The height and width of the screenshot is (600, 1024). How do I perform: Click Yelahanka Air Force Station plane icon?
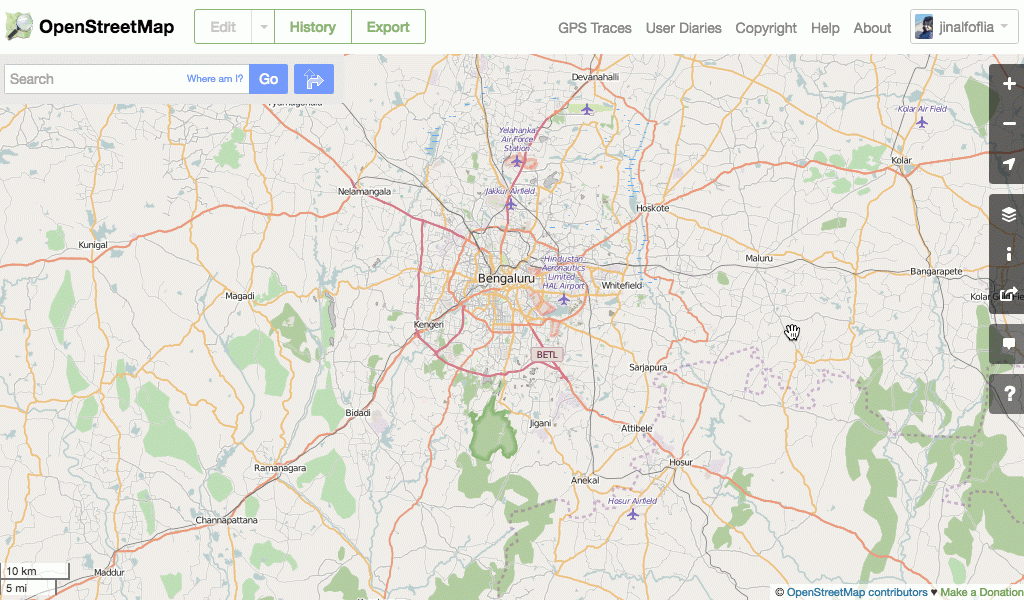(x=517, y=161)
